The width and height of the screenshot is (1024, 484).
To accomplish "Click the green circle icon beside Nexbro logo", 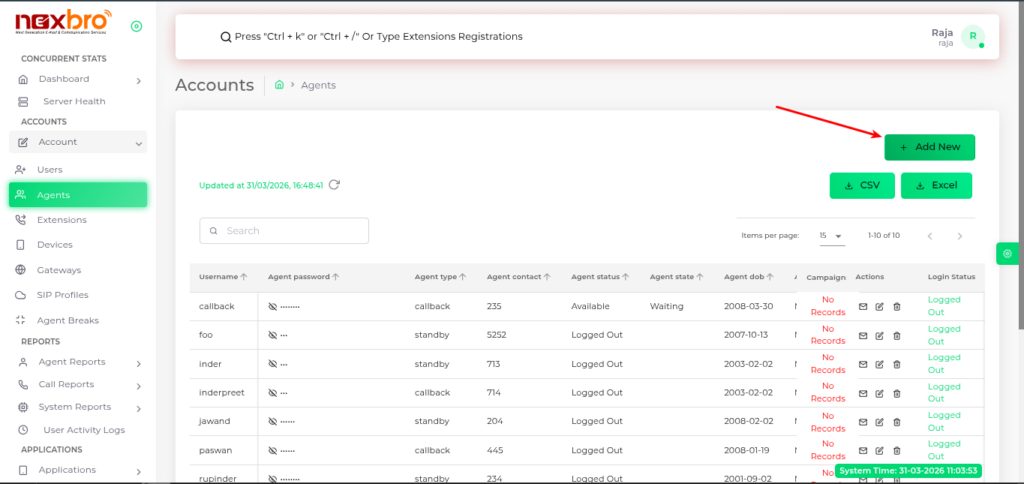I will pos(136,26).
